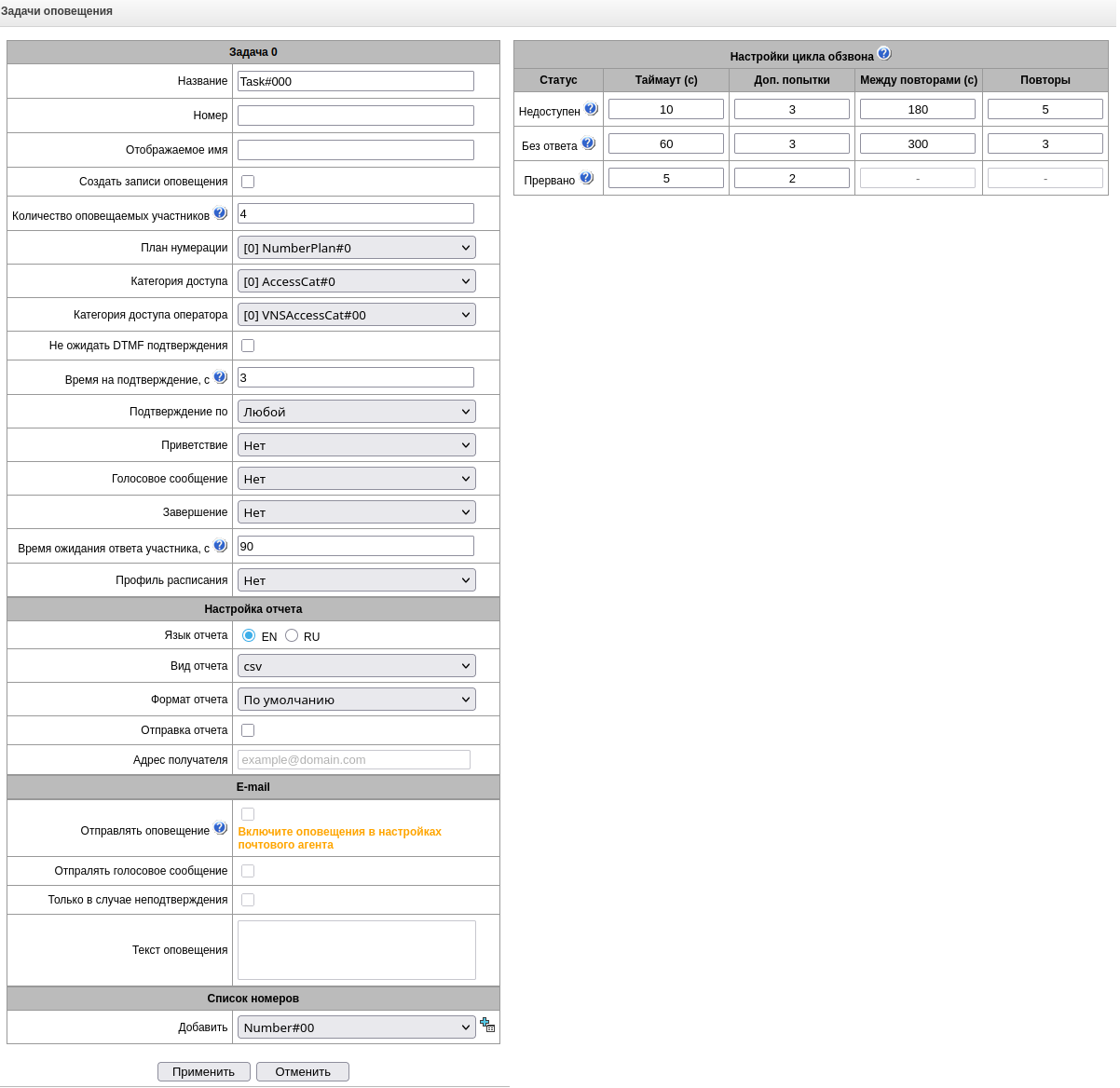This screenshot has height=1088, width=1120.
Task: Expand Подтверждение по dropdown
Action: pos(356,412)
